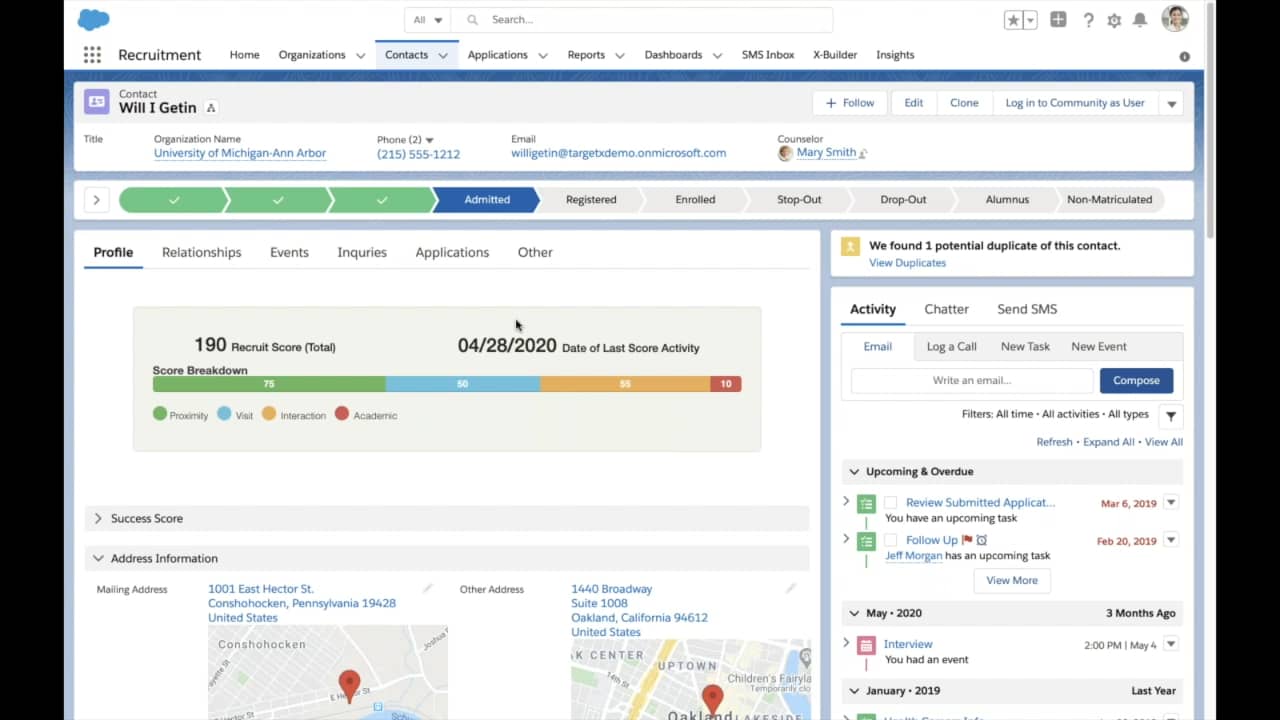Click the info icon at navigation bar end
The height and width of the screenshot is (720, 1280).
click(x=1185, y=57)
